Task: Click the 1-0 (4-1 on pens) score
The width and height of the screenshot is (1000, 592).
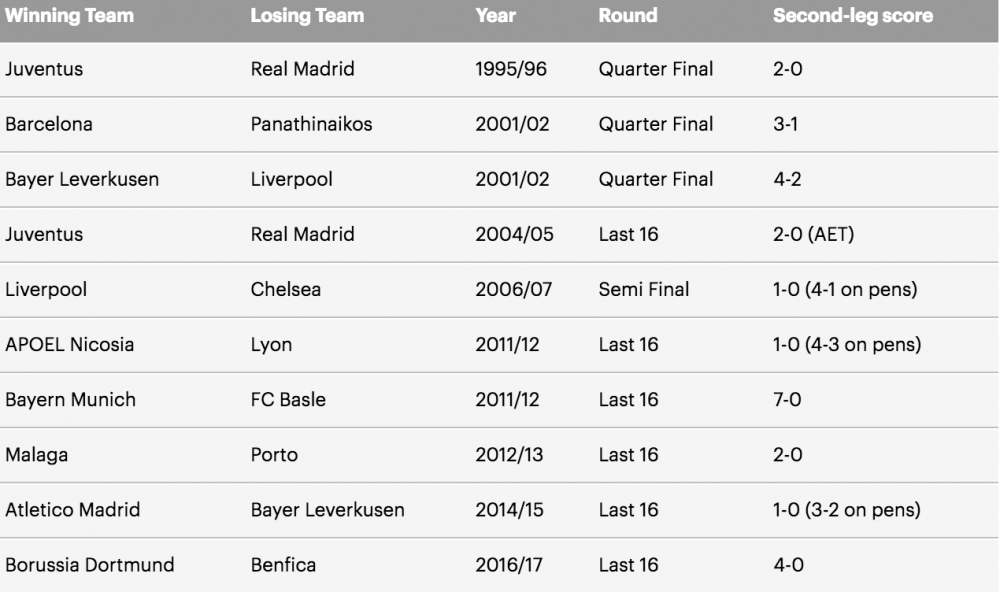Action: click(845, 290)
